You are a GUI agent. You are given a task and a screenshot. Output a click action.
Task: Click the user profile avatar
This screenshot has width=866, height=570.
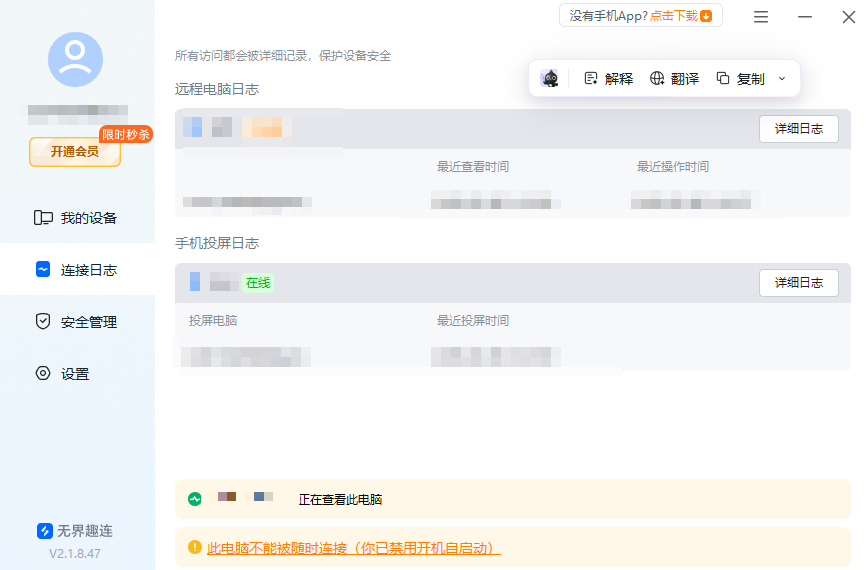(75, 59)
